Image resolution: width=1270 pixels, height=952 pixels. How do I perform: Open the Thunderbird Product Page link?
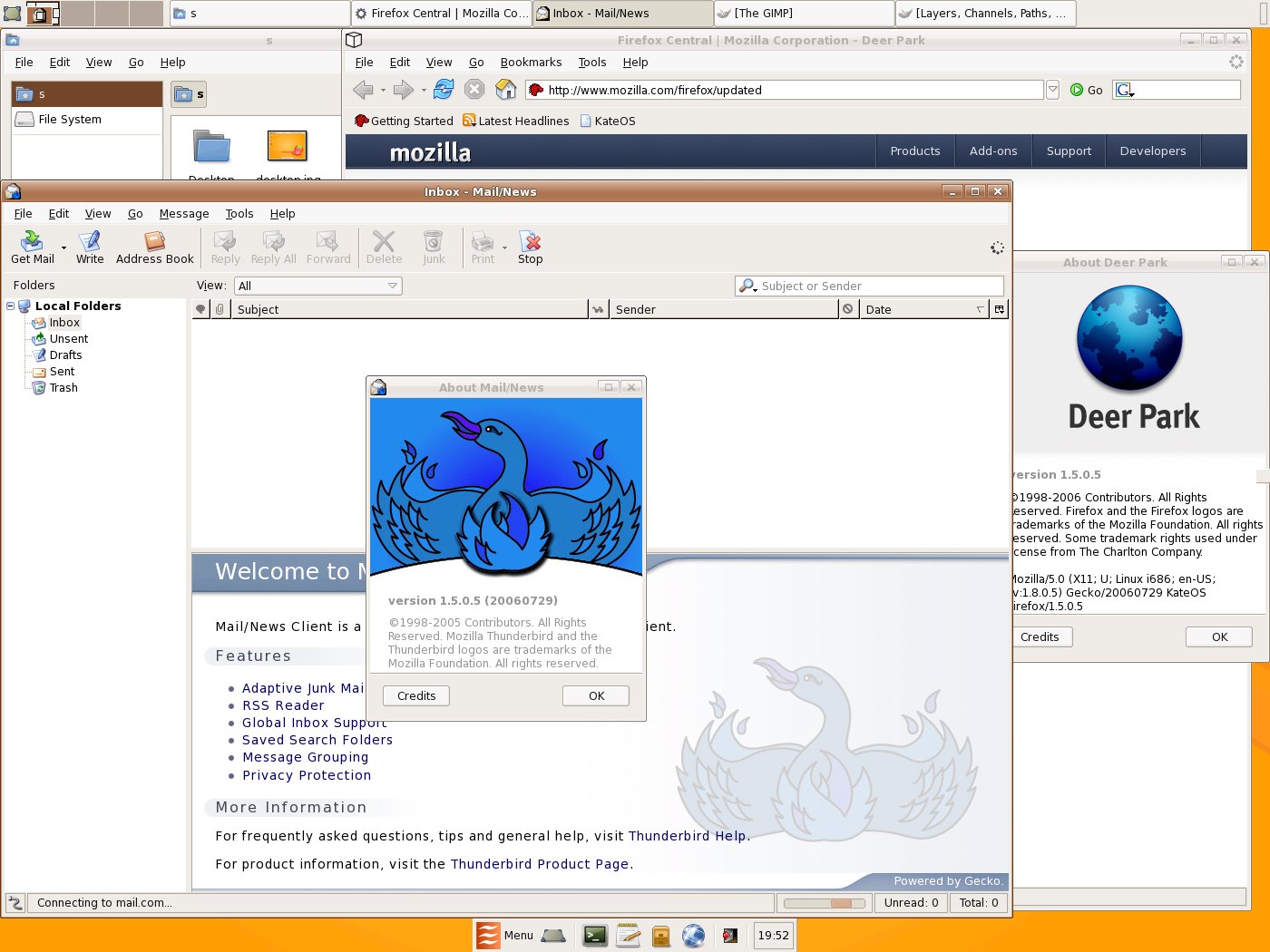[540, 864]
